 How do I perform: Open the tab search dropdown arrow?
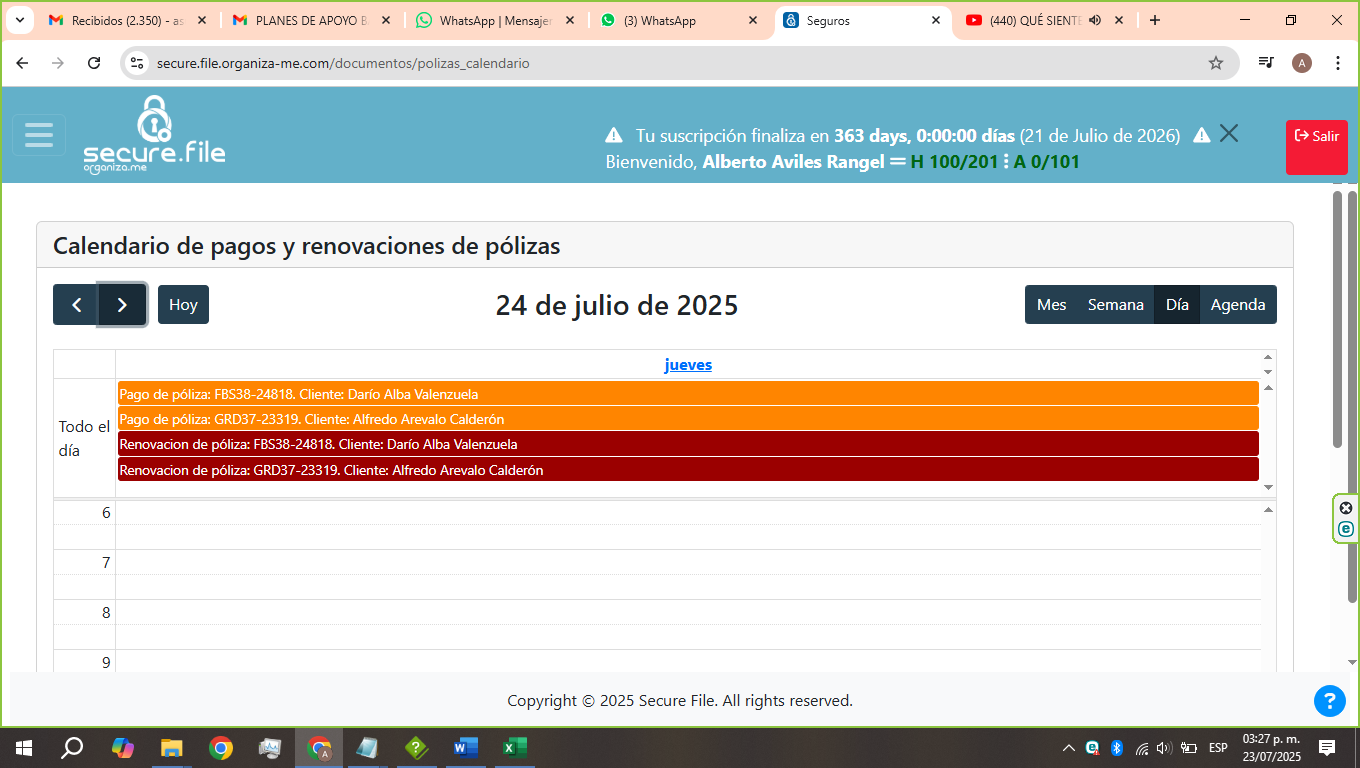(19, 20)
